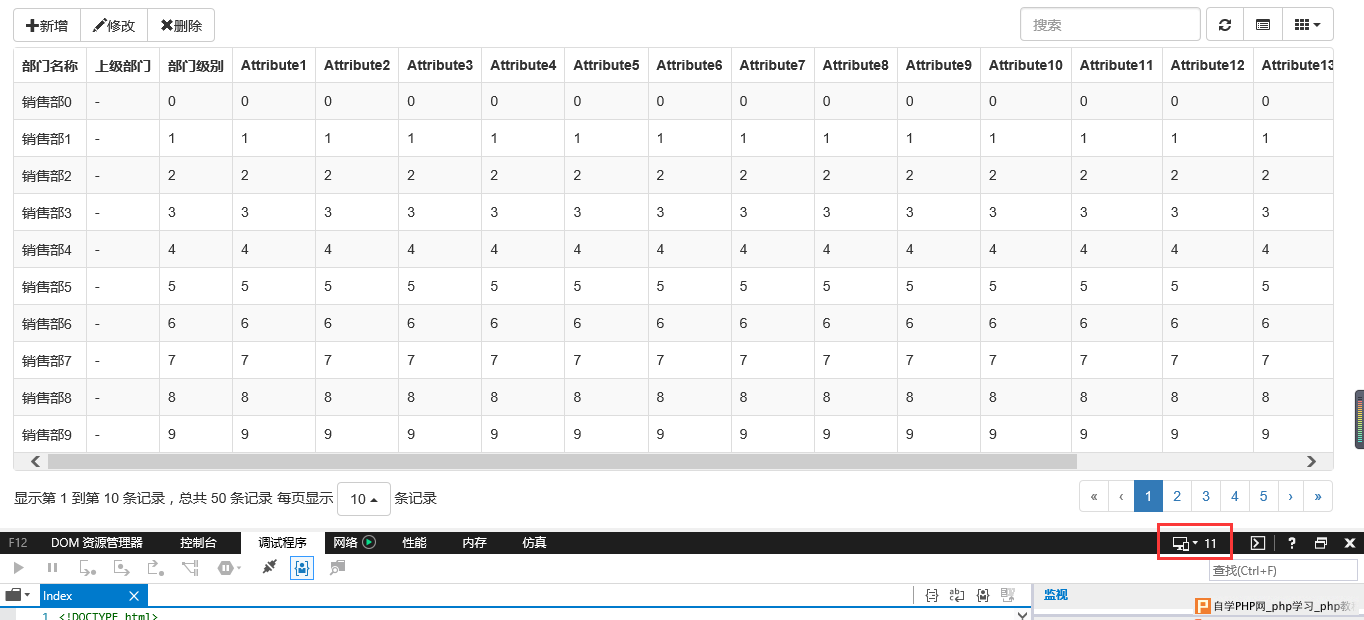Close the Index file tab
The width and height of the screenshot is (1364, 620).
[x=135, y=595]
